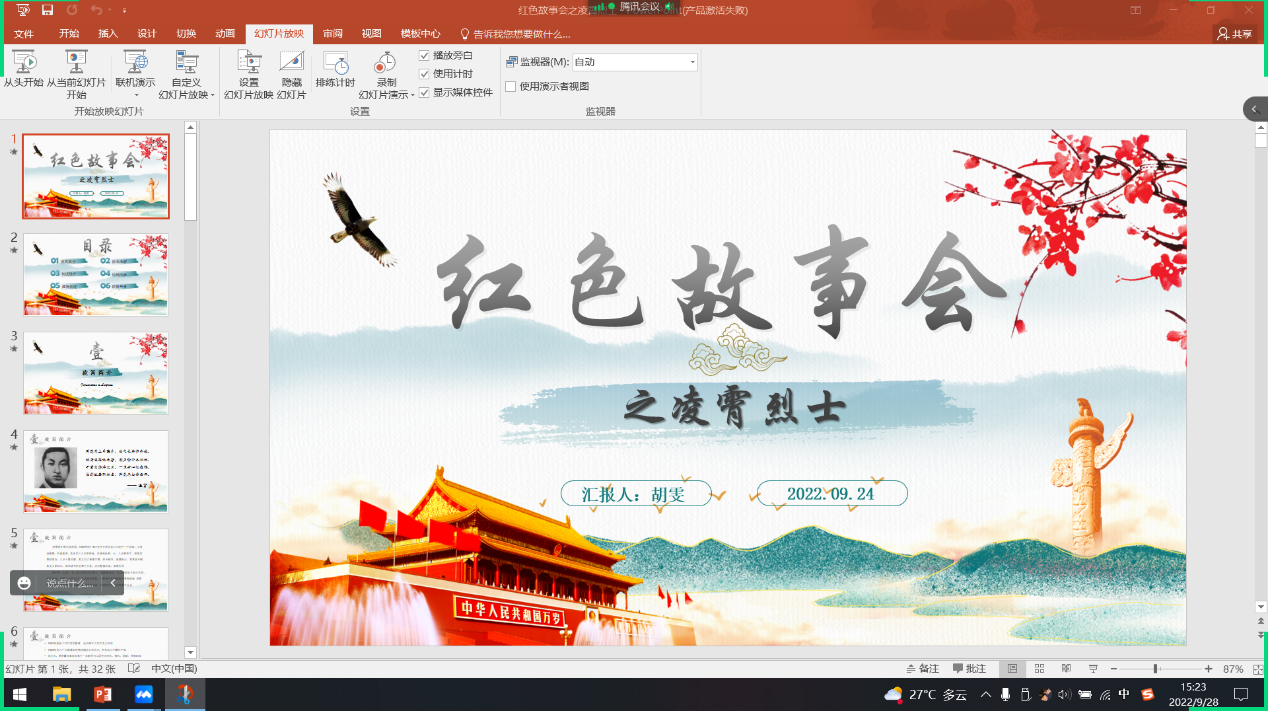Screen dimensions: 1268x711
Task: Open 设置幻灯片放映 settings icon
Action: [x=248, y=63]
